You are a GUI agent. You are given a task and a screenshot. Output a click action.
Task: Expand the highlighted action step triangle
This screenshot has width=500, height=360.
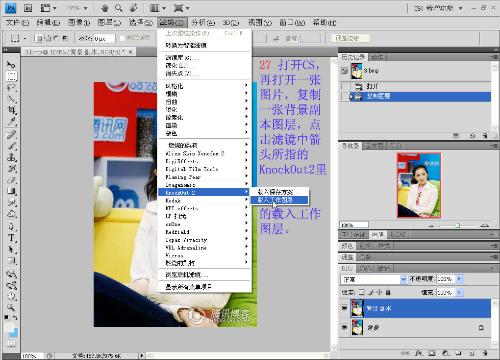pos(351,96)
